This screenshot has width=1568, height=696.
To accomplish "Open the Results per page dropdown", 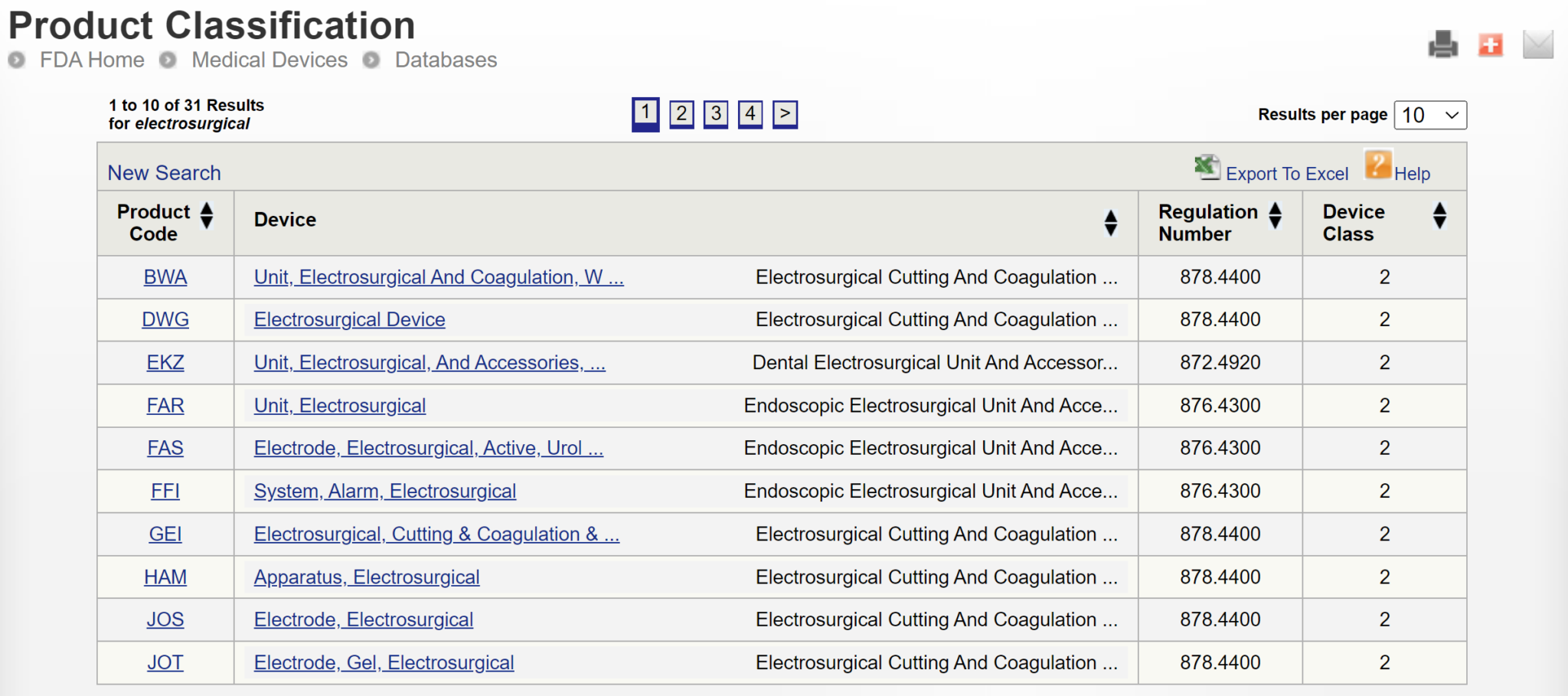I will [1429, 116].
